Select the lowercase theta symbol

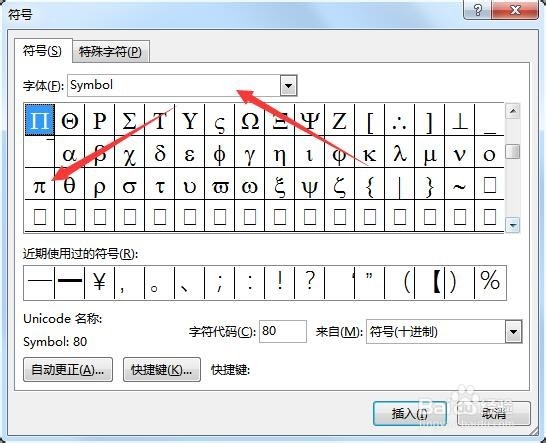point(70,184)
